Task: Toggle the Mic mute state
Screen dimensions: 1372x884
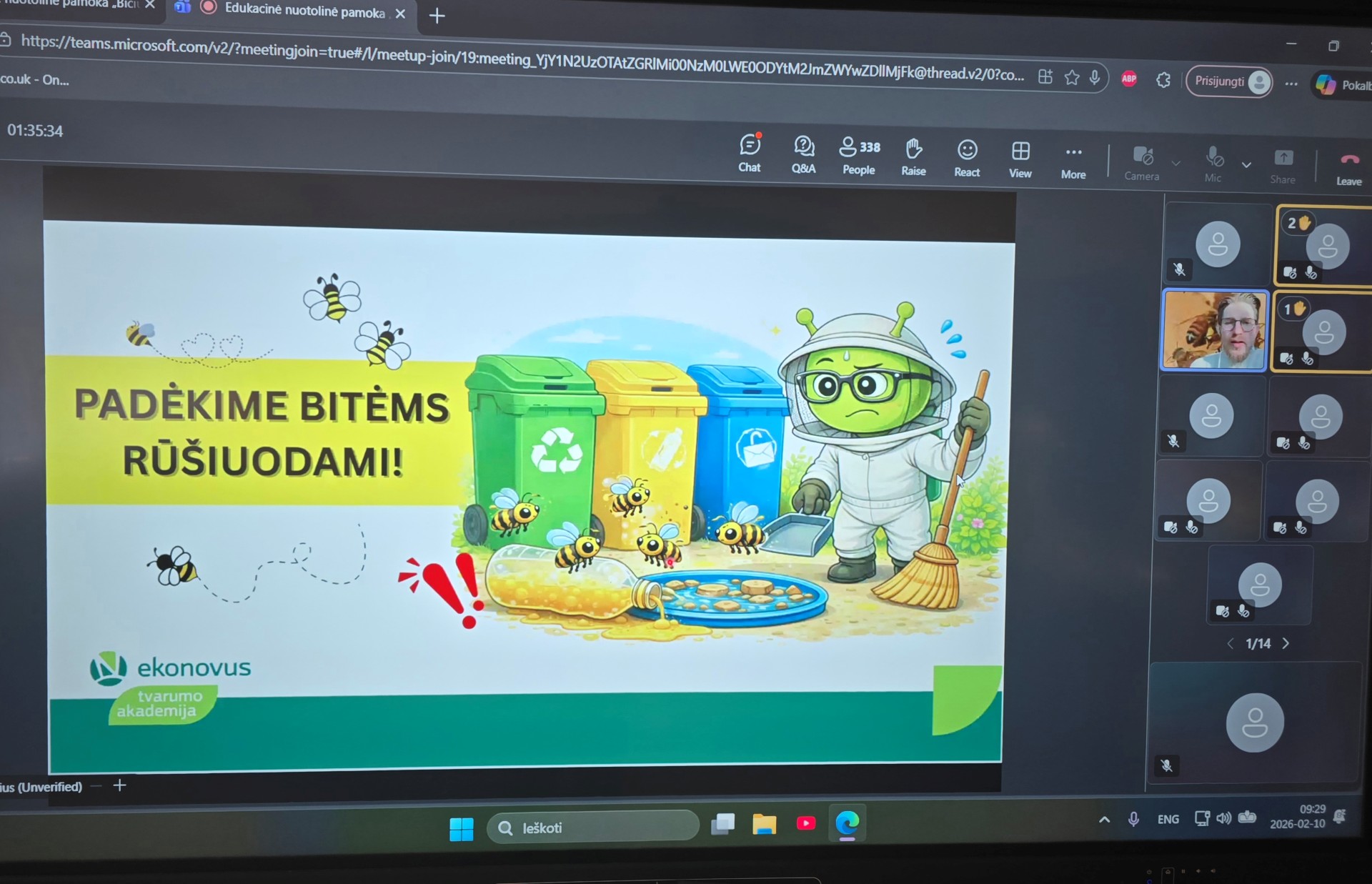Action: tap(1213, 164)
